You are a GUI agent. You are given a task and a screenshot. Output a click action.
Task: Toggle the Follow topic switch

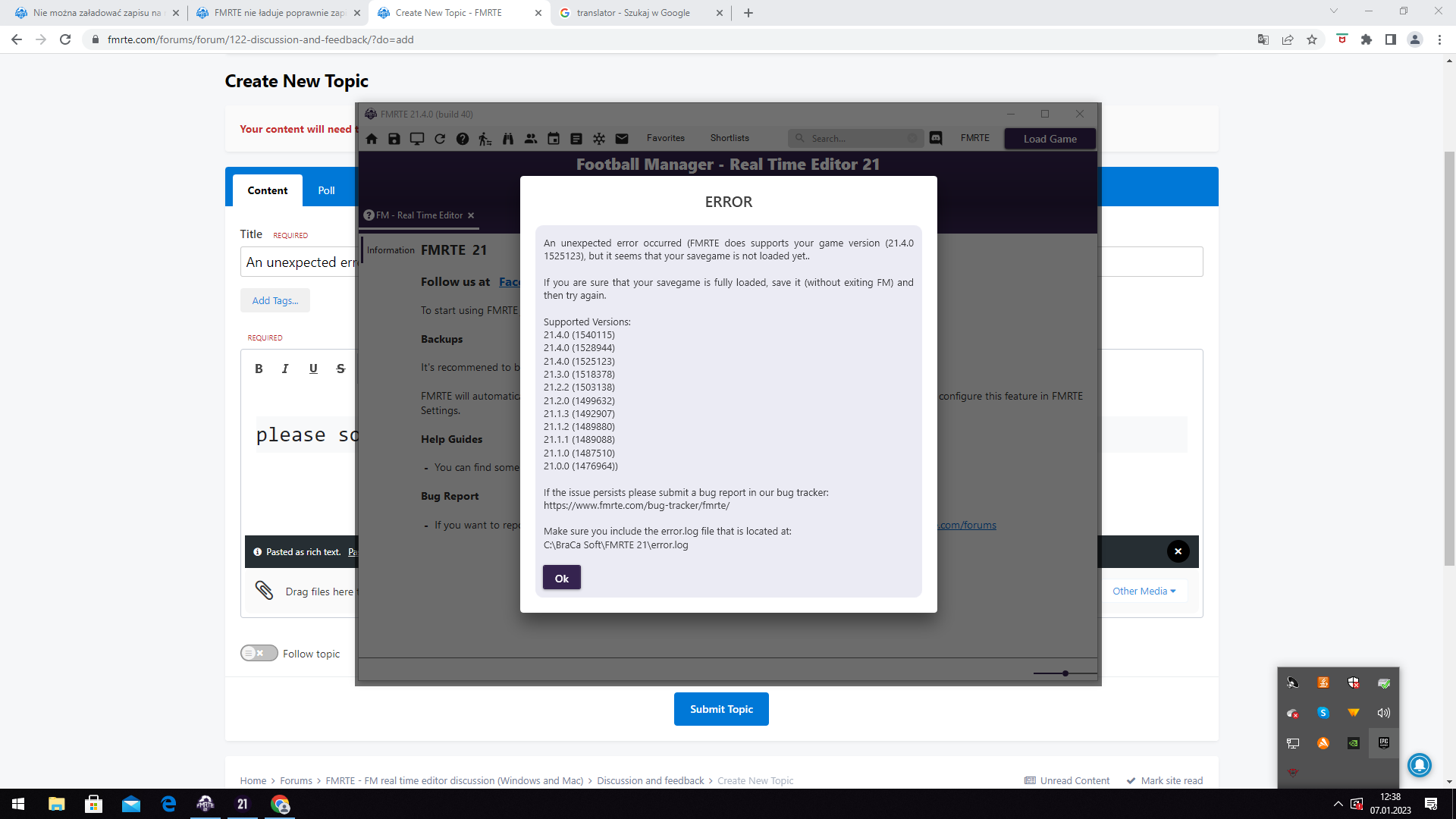tap(259, 653)
